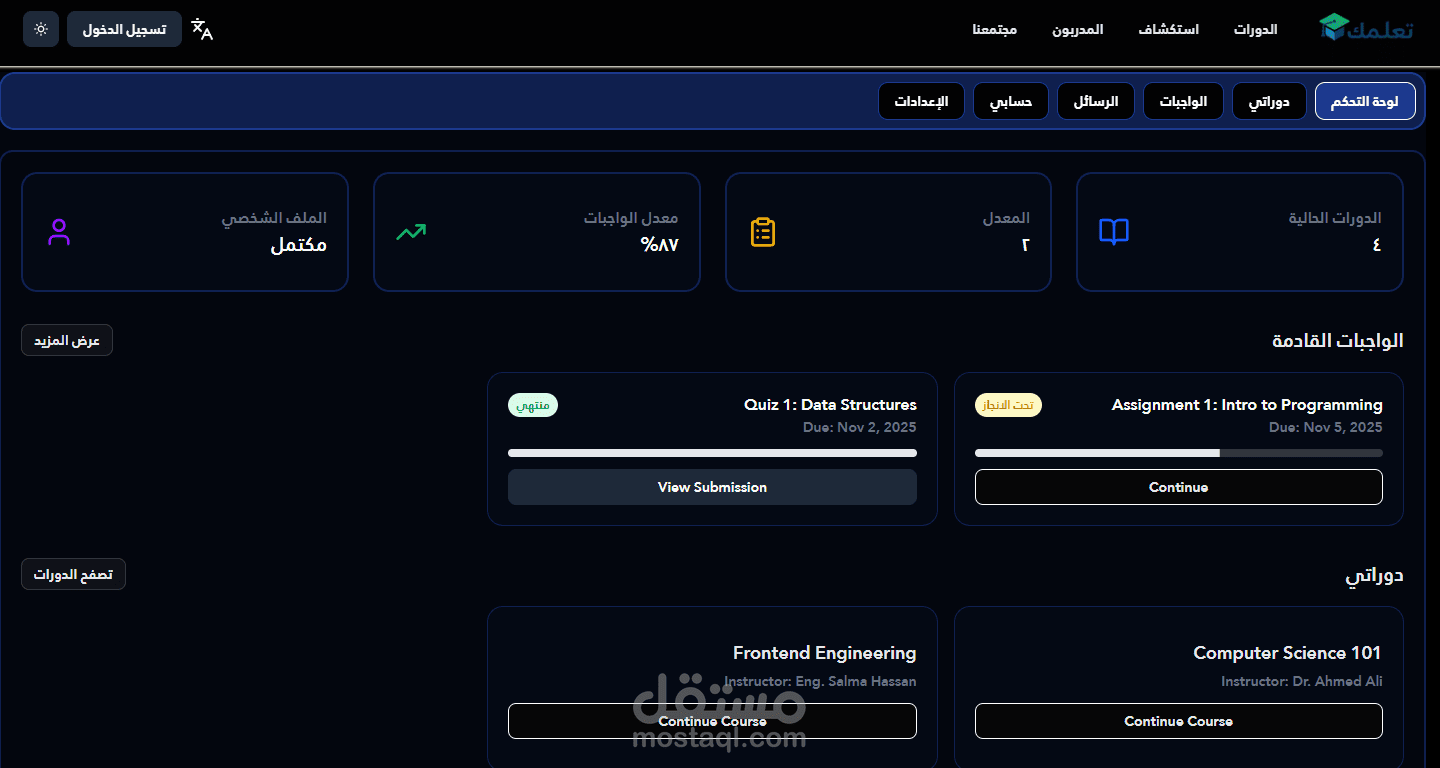The image size is (1440, 768).
Task: Click View Submission for Quiz 1
Action: [x=712, y=487]
